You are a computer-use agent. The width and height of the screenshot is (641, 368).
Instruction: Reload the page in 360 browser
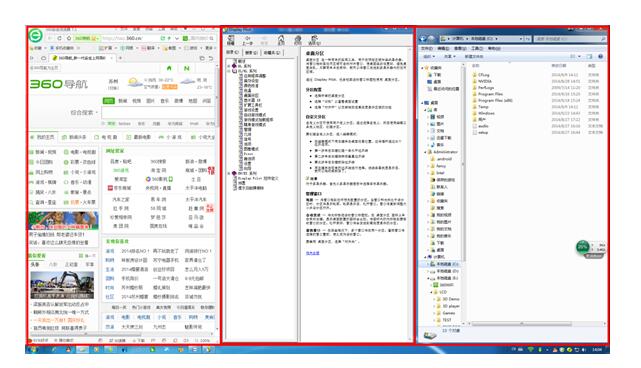(x=60, y=38)
